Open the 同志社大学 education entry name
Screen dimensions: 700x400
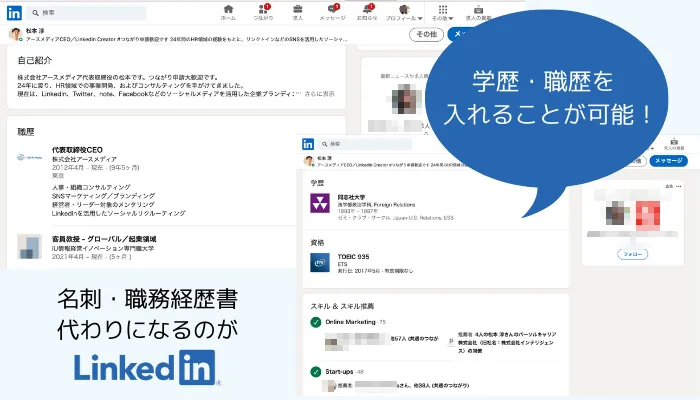[351, 197]
